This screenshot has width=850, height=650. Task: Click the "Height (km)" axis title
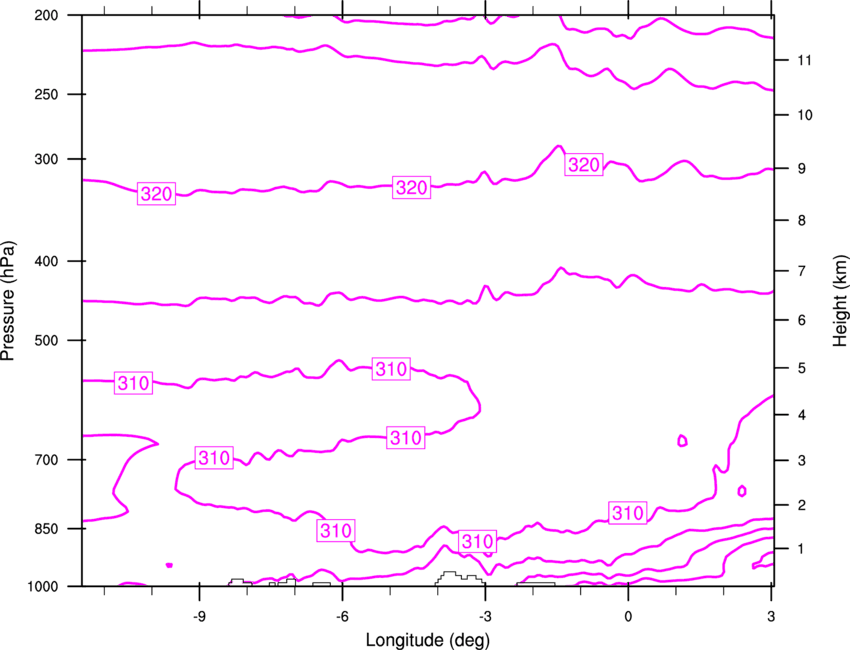click(840, 300)
